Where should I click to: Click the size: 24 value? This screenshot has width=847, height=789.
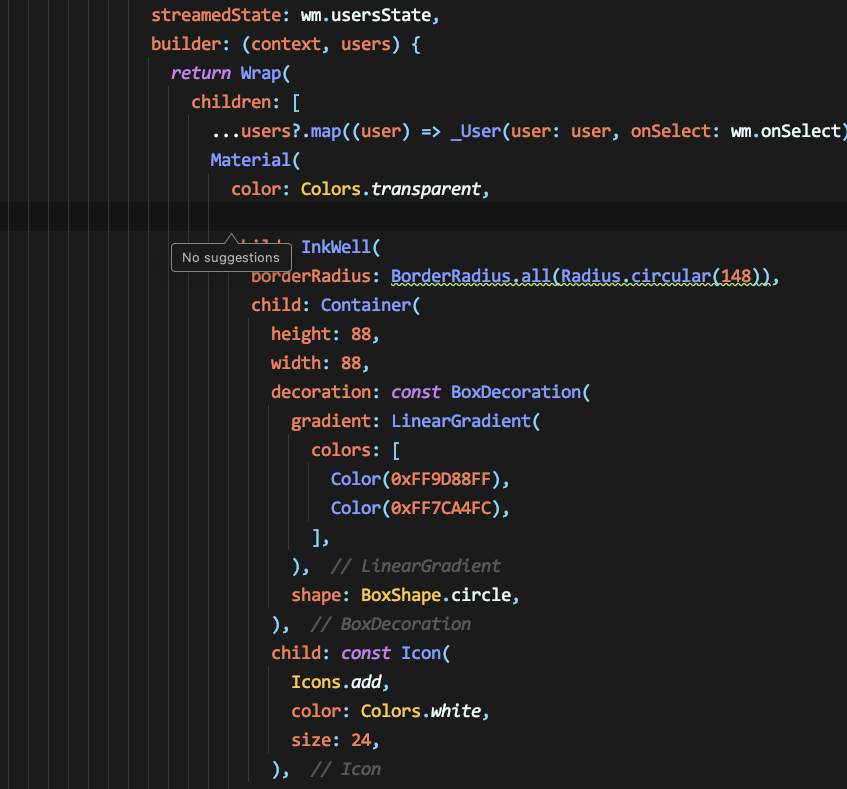tap(359, 740)
